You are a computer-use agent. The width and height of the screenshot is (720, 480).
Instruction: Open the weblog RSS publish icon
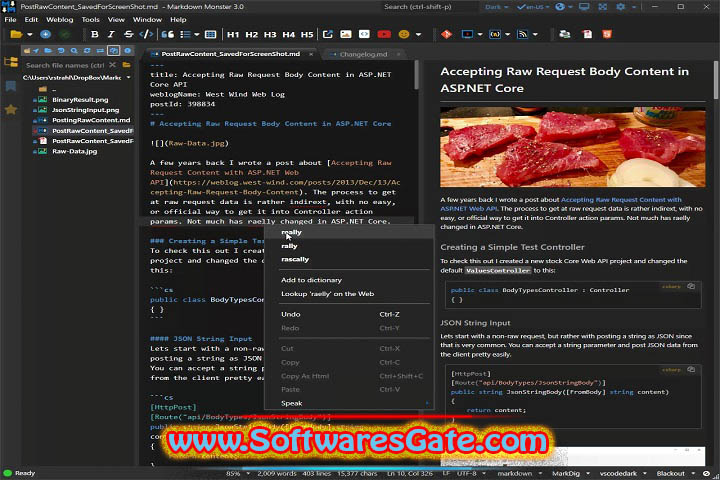point(522,34)
